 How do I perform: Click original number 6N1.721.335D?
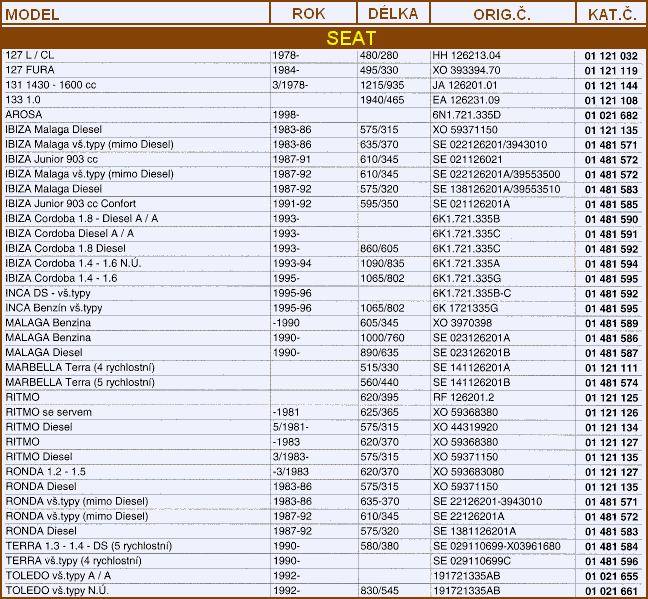pos(467,115)
